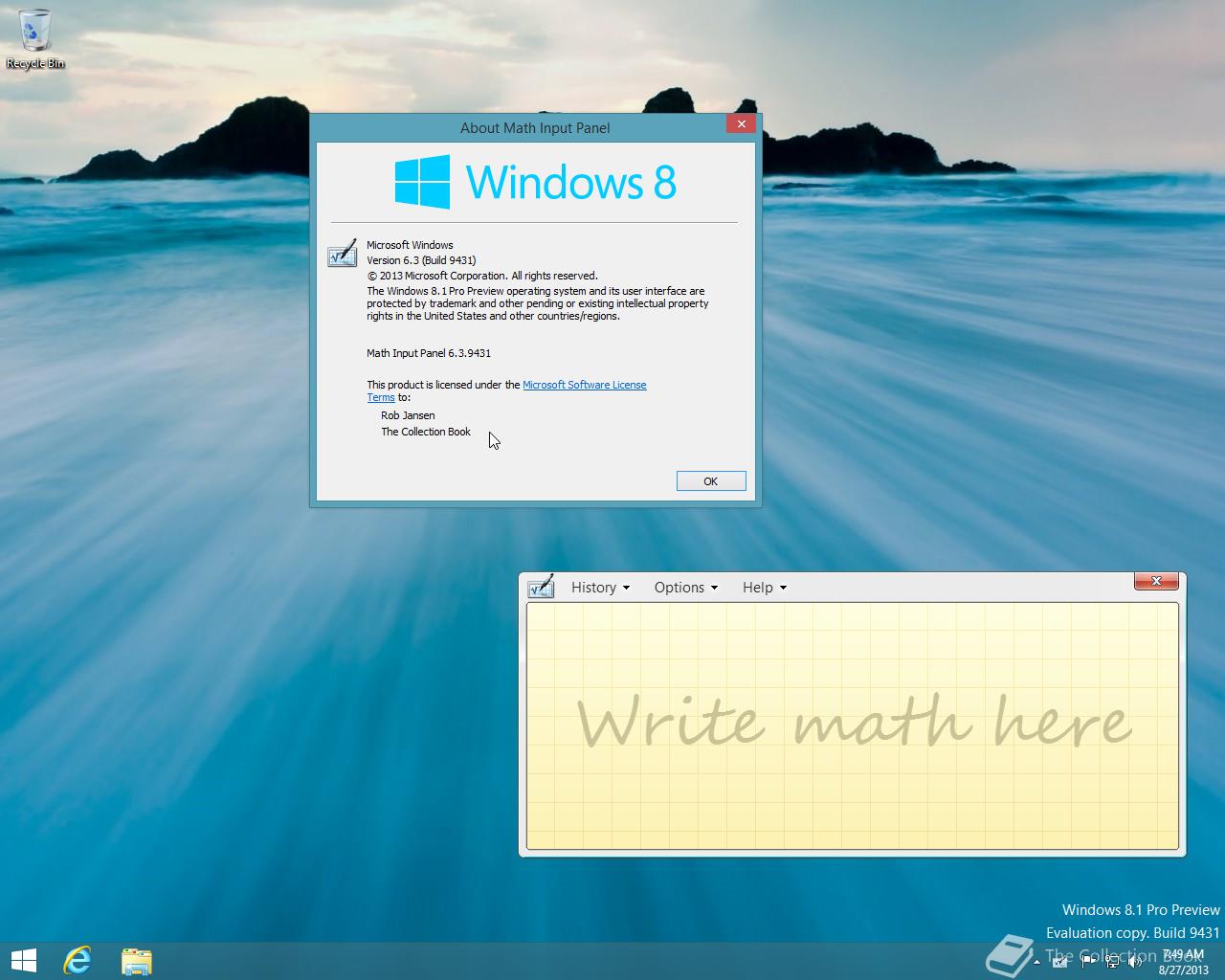This screenshot has height=980, width=1225.
Task: Click the About Math Input Panel title bar
Action: 535,127
